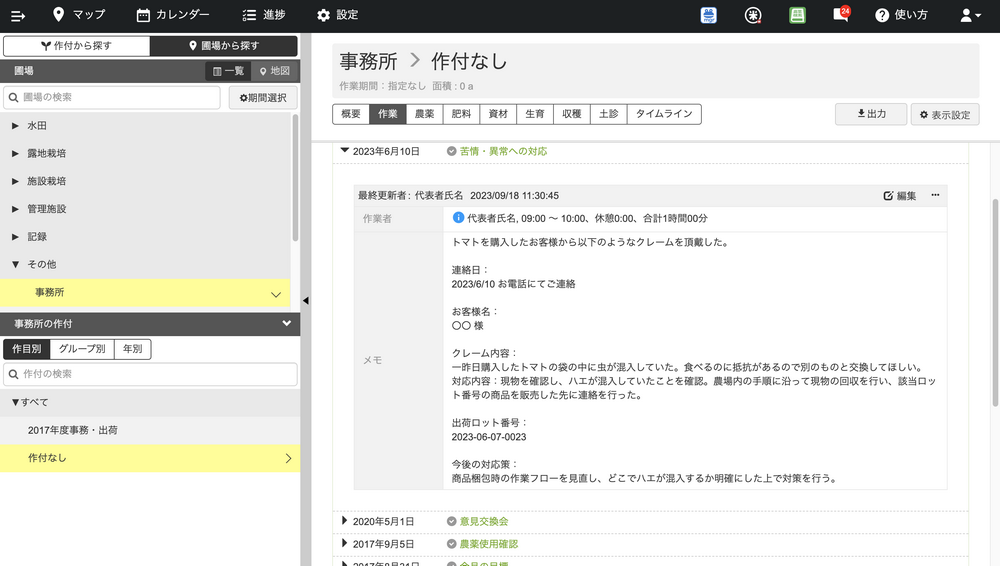The width and height of the screenshot is (1000, 566).
Task: Select the グループ別 grouping option
Action: pos(81,349)
